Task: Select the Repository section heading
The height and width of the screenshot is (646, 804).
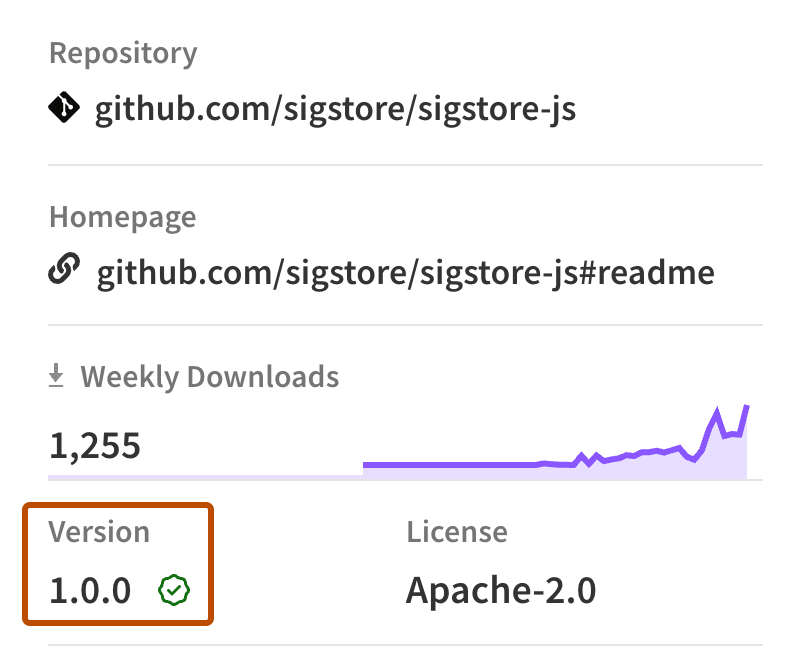Action: (x=123, y=52)
